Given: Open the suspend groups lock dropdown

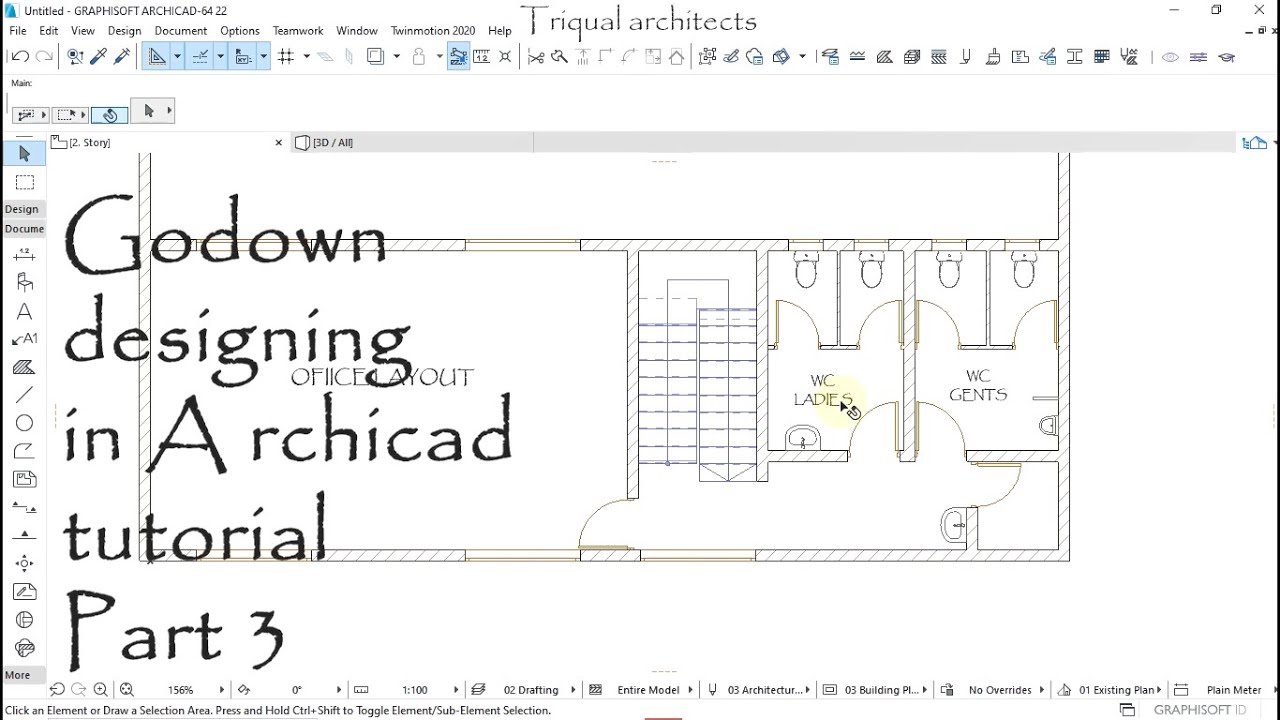Looking at the screenshot, I should coord(439,57).
